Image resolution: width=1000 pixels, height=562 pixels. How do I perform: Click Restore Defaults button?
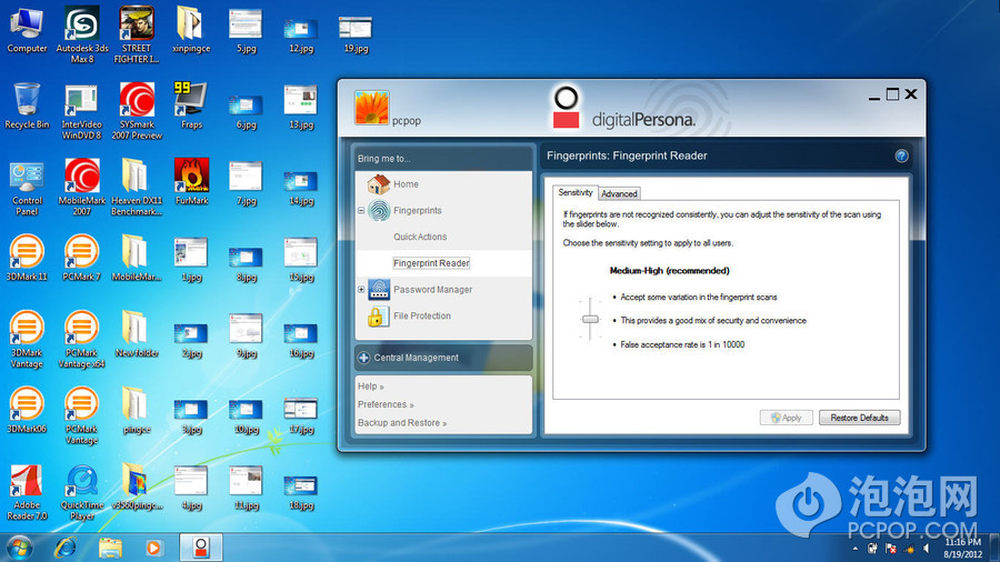[x=859, y=418]
